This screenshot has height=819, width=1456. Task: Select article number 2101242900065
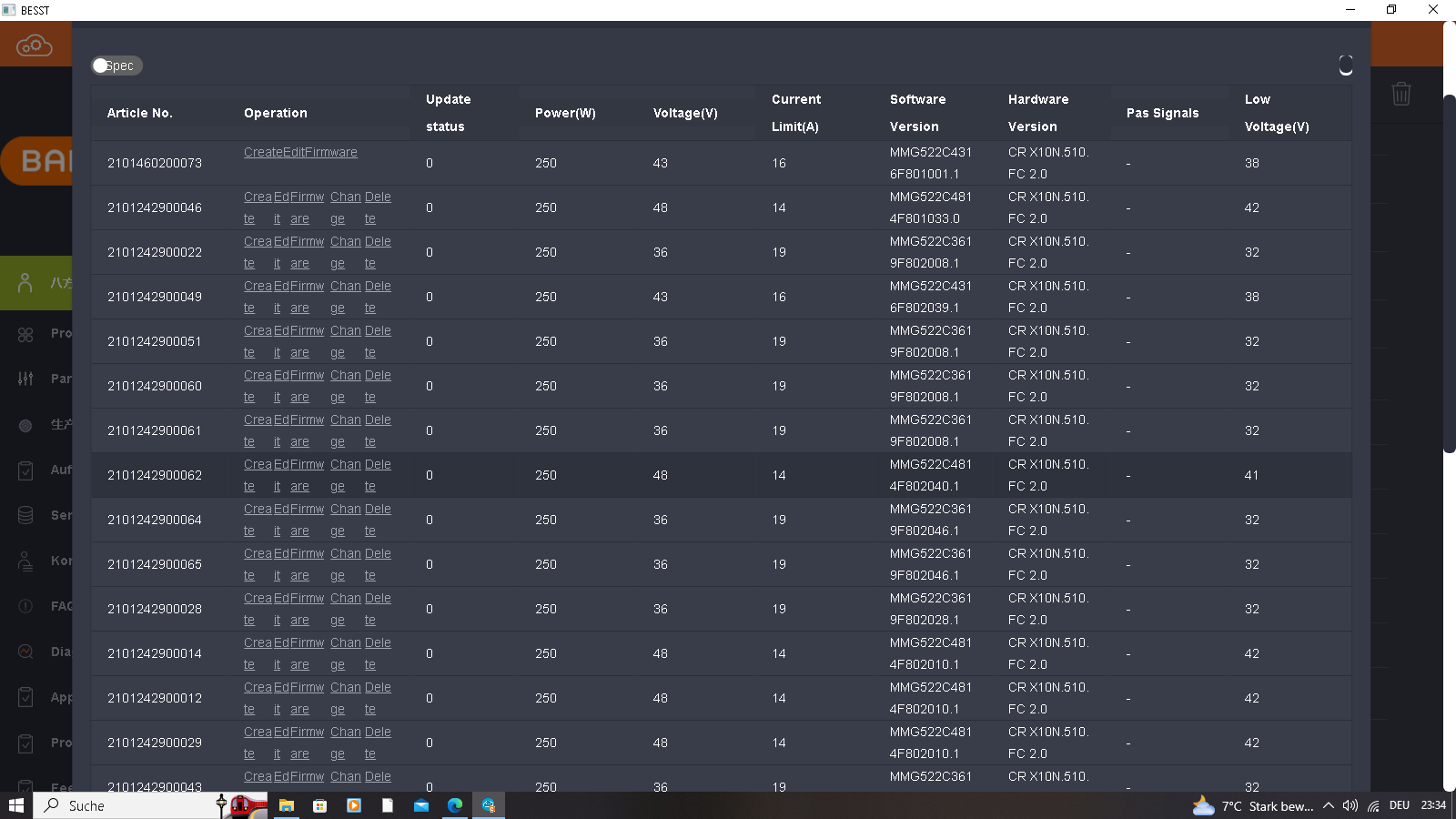[x=155, y=564]
